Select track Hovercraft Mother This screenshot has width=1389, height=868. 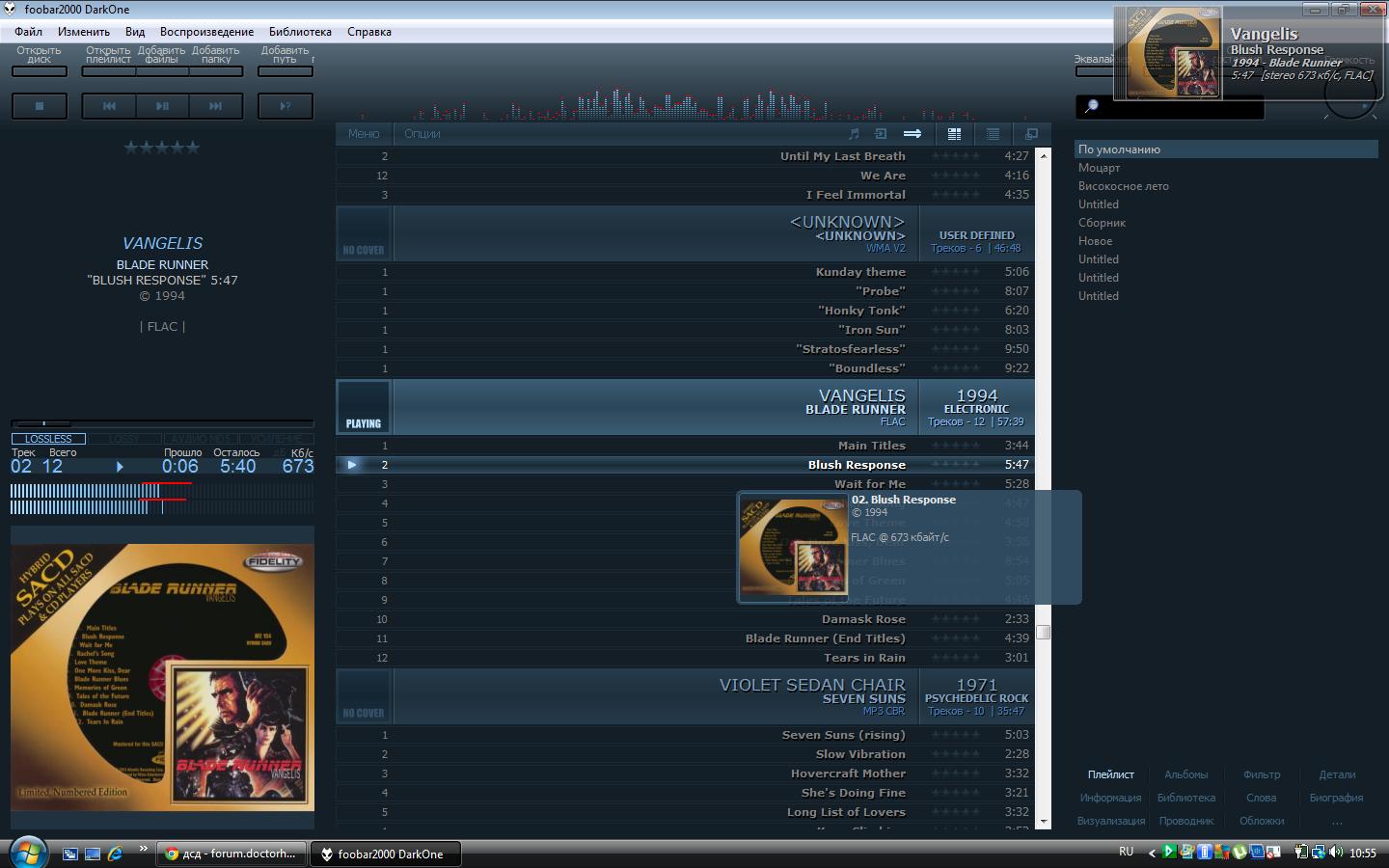point(685,773)
